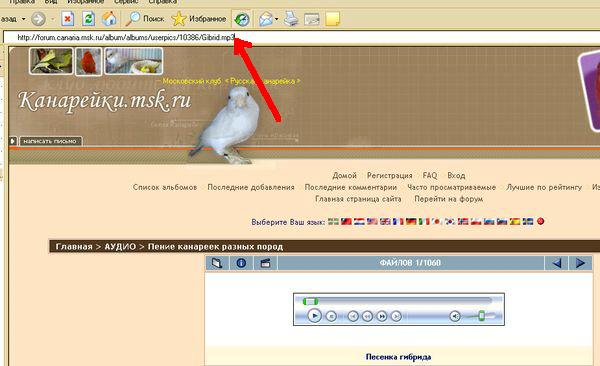600x366 pixels.
Task: Click the address bar URL field
Action: (x=302, y=38)
